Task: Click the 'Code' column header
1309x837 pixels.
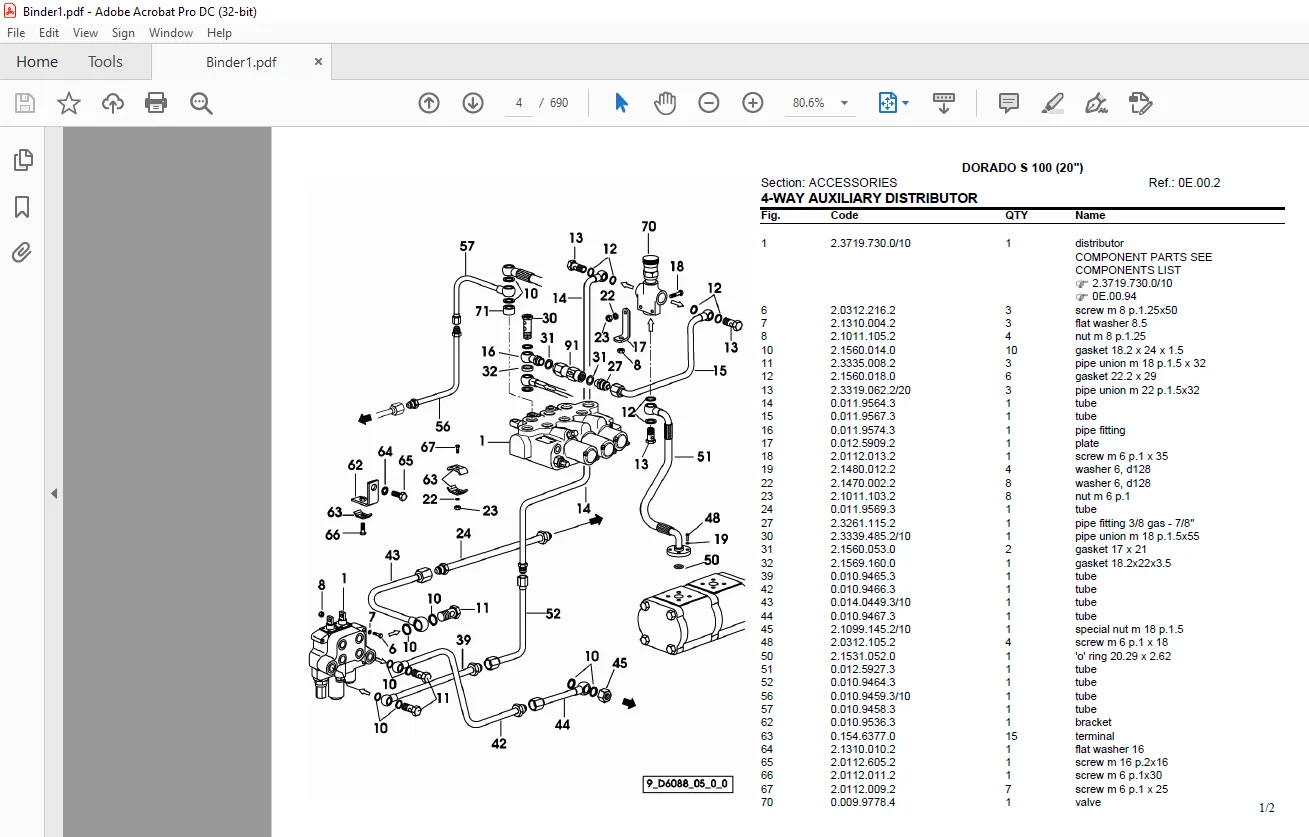Action: click(x=844, y=215)
